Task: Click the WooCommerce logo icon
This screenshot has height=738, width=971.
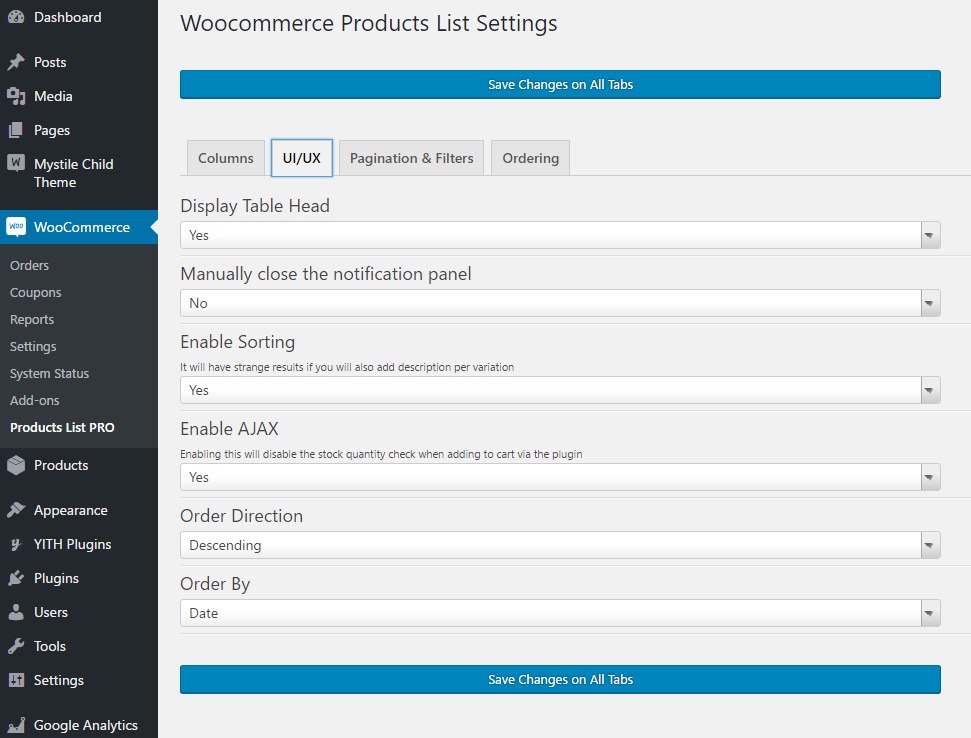Action: click(16, 227)
